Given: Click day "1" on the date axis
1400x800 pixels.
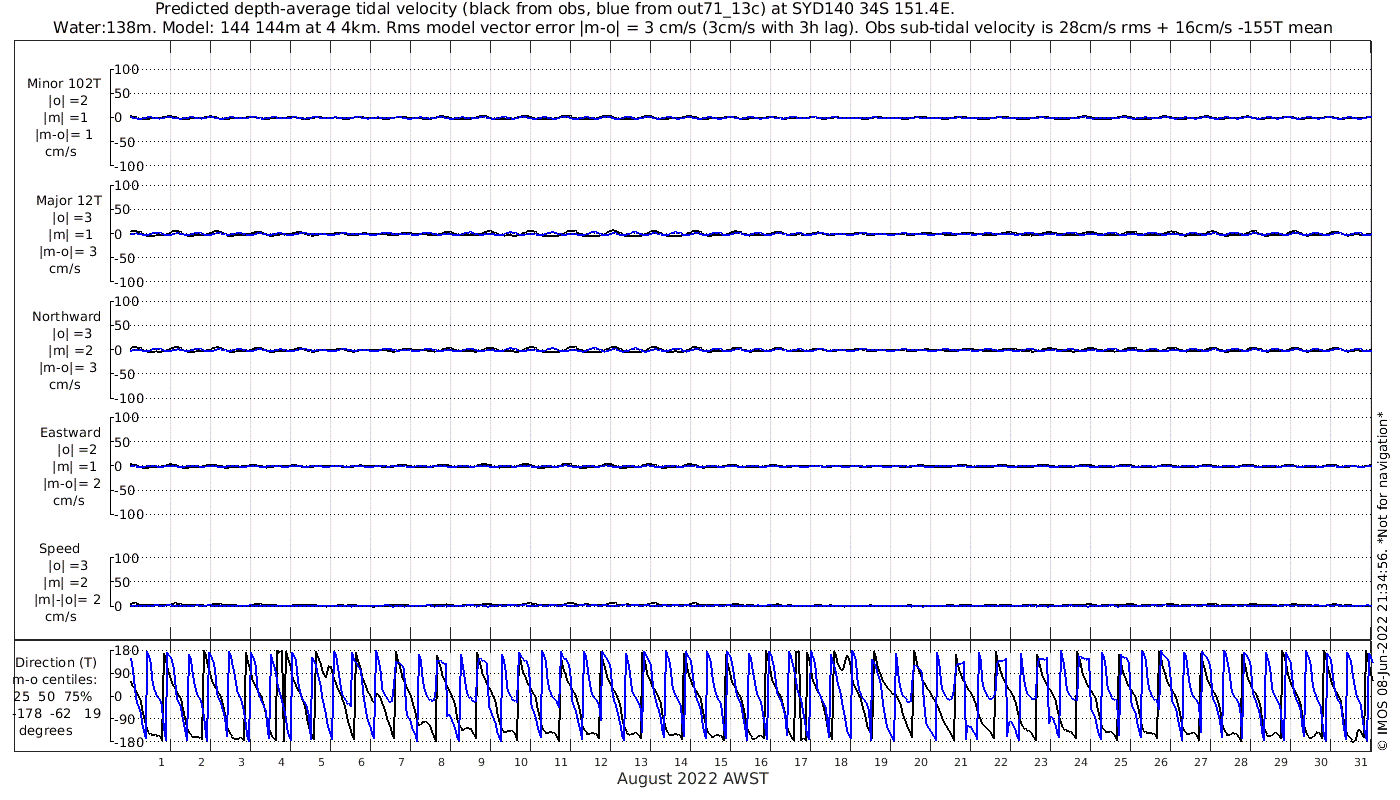Looking at the screenshot, I should click(x=161, y=762).
